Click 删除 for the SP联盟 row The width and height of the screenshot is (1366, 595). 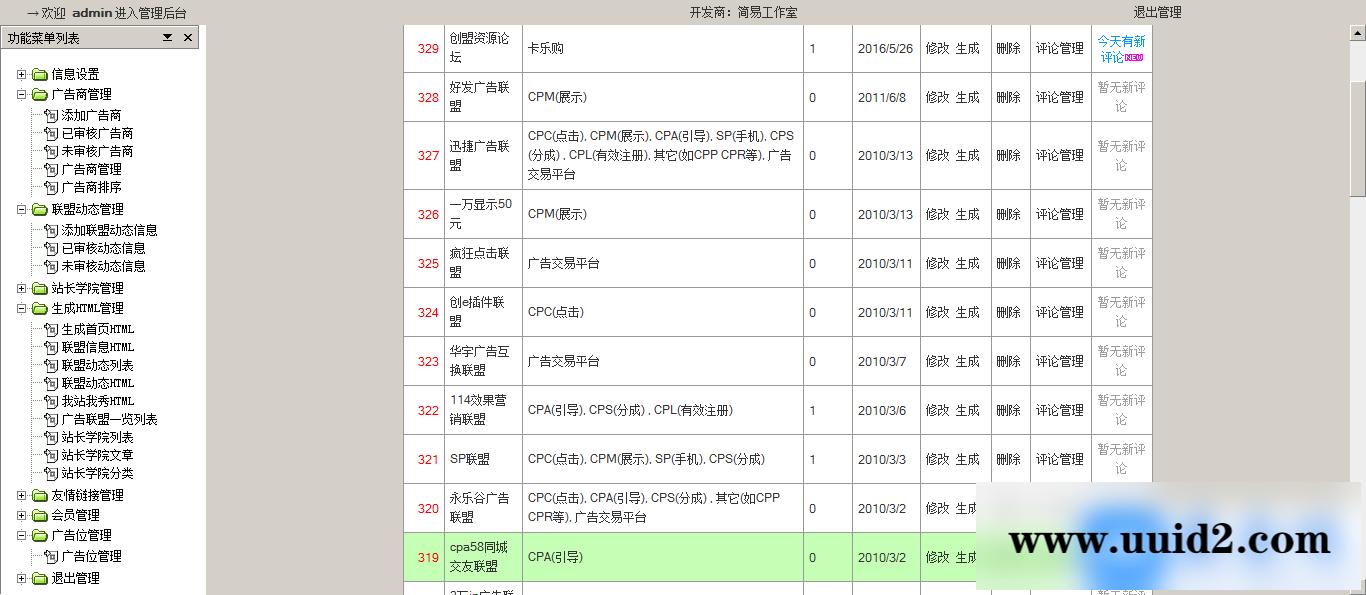1008,459
